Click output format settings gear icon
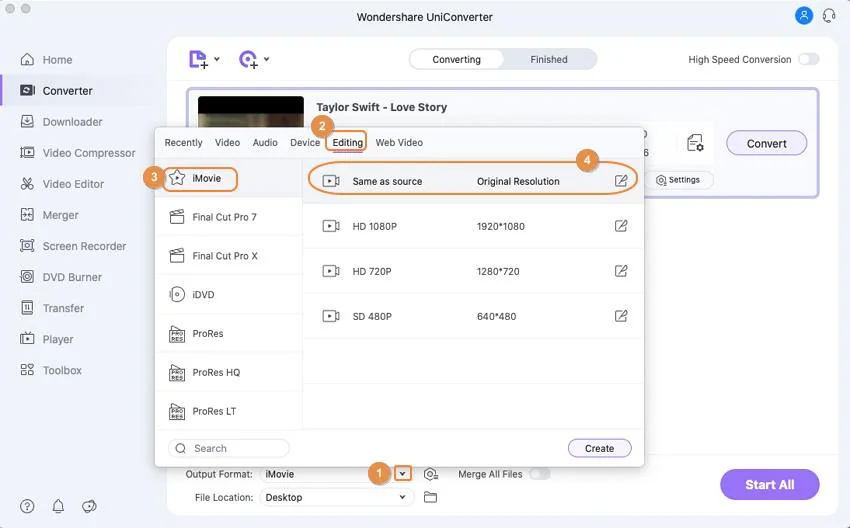The image size is (850, 528). (x=431, y=474)
